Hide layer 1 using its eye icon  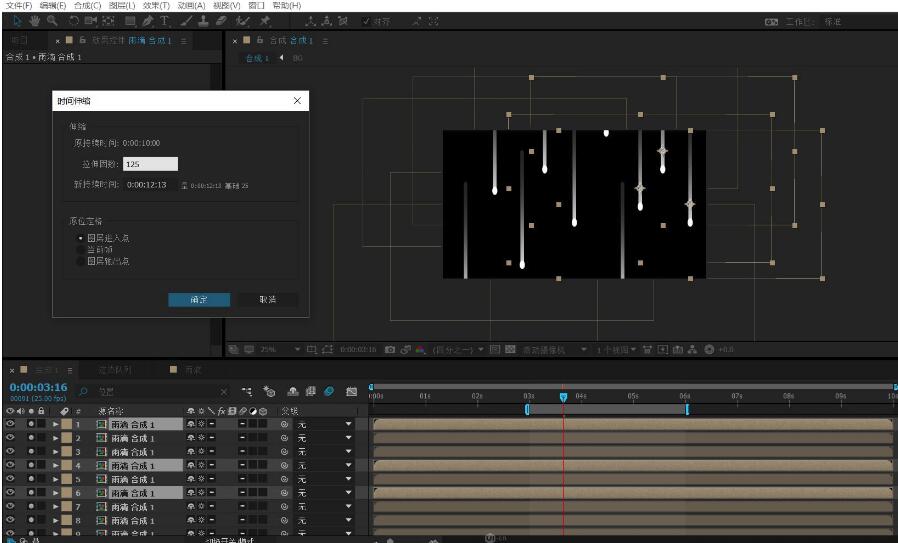tap(10, 424)
